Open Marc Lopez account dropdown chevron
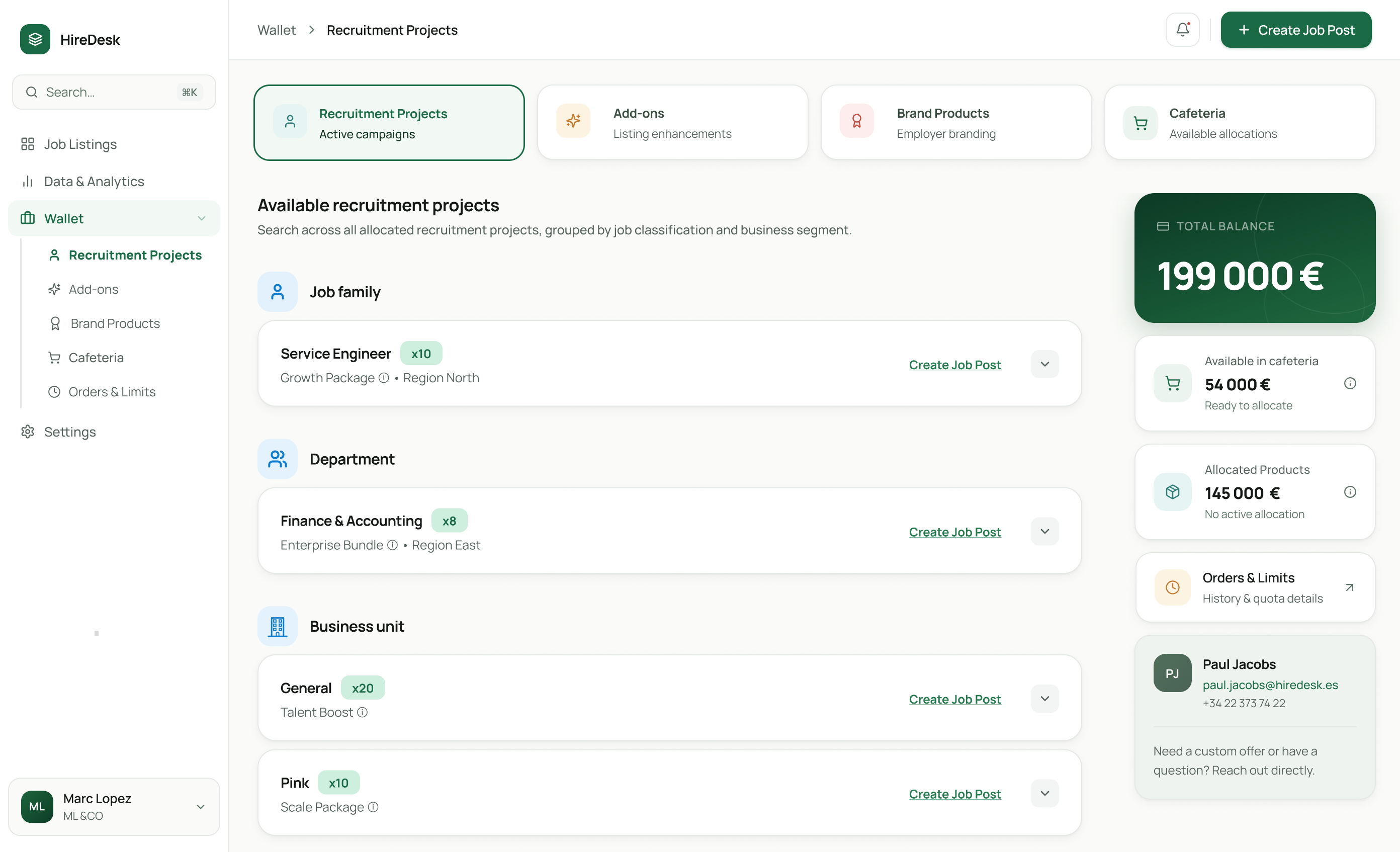Viewport: 1400px width, 852px height. [201, 807]
